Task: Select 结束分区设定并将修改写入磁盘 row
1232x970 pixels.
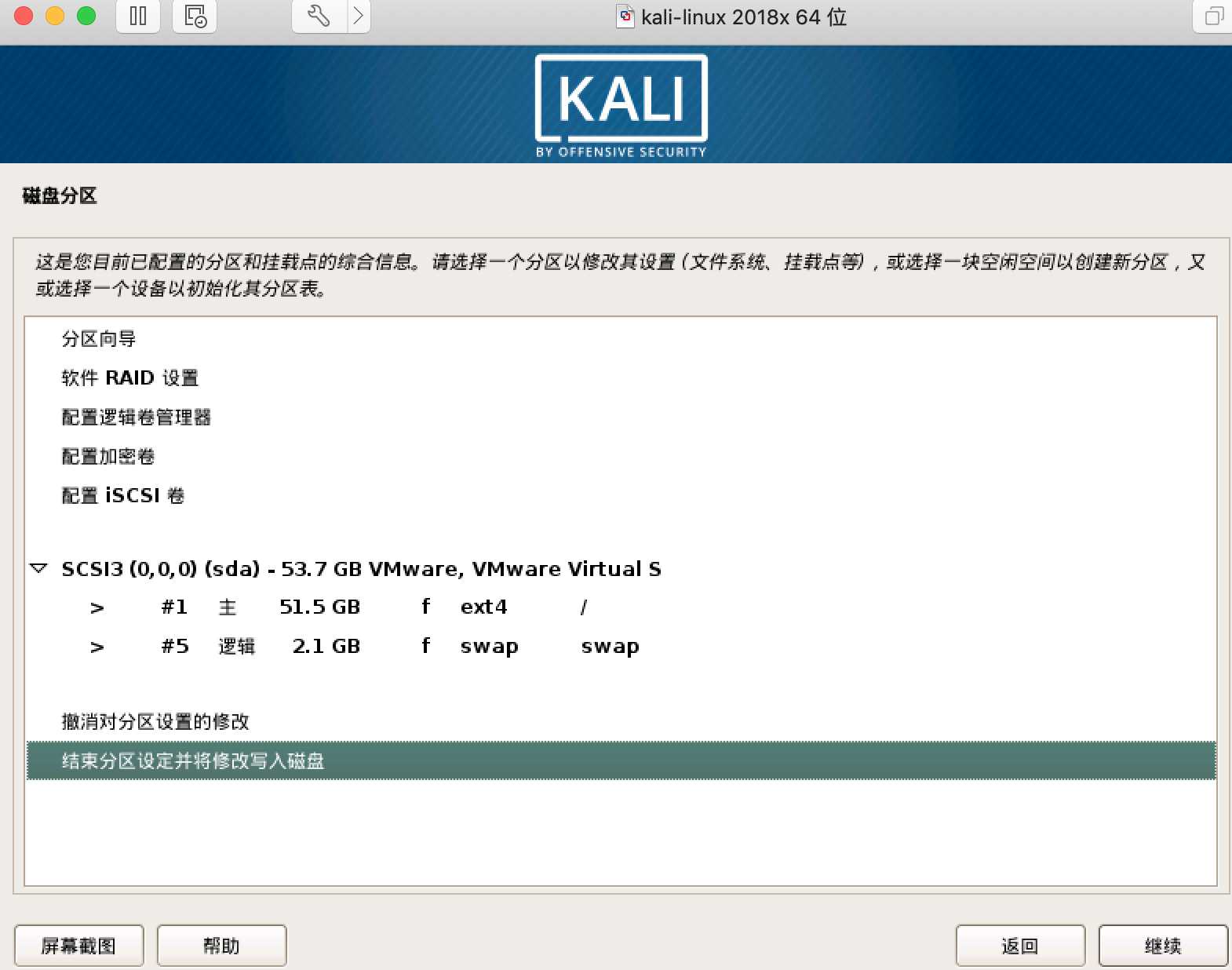Action: click(621, 760)
